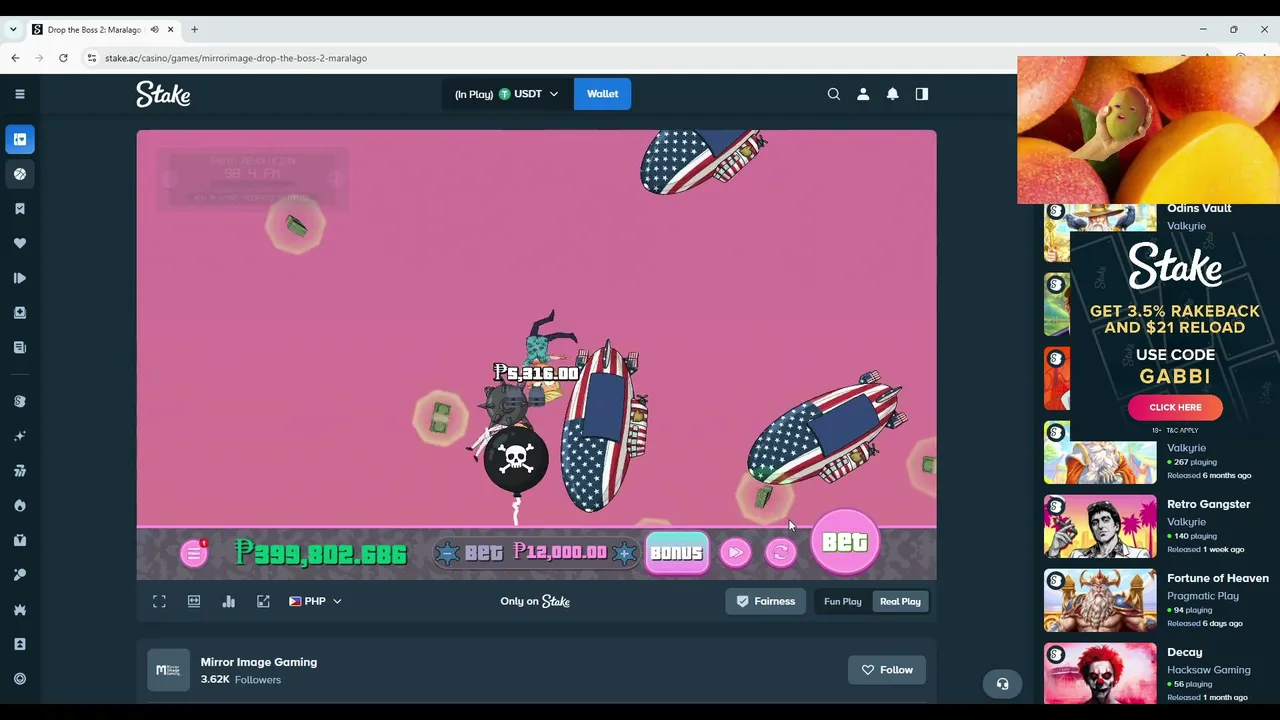This screenshot has height=720, width=1280.
Task: Open live stats bar-chart icon
Action: click(x=229, y=601)
